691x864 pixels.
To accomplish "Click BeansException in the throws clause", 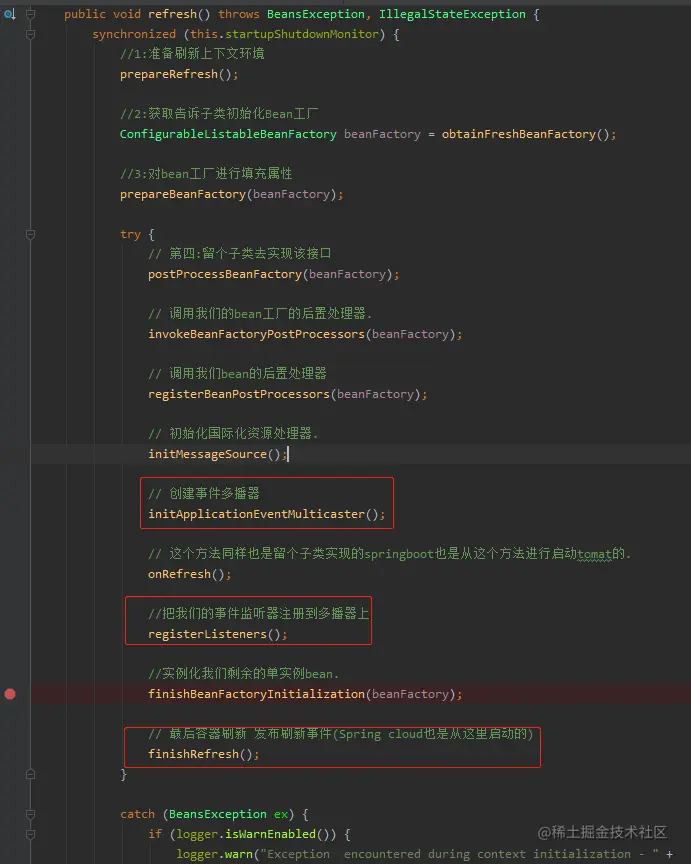I will (x=316, y=14).
